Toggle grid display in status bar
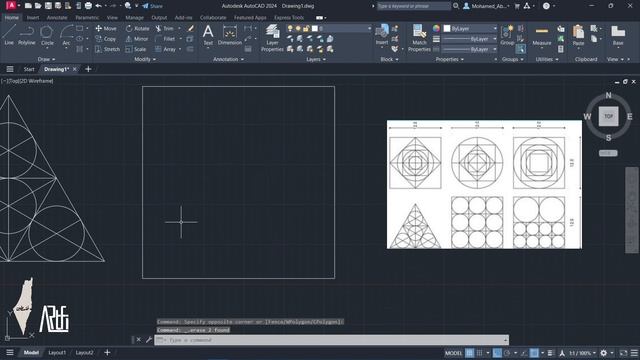 pos(469,353)
